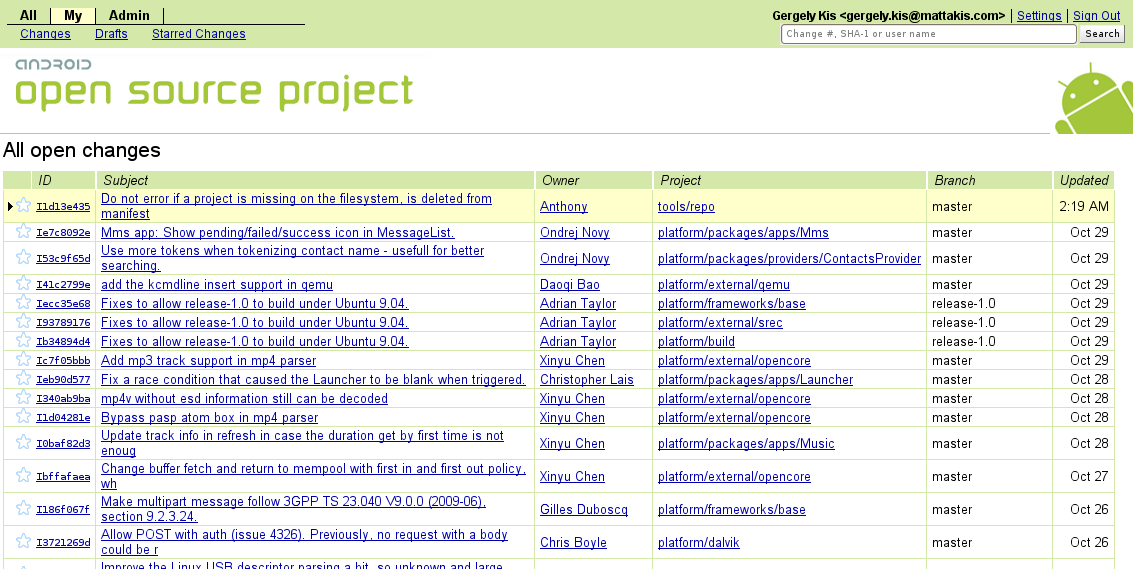Open the tools/repo project link
Viewport: 1133px width, 569px height.
coord(686,207)
